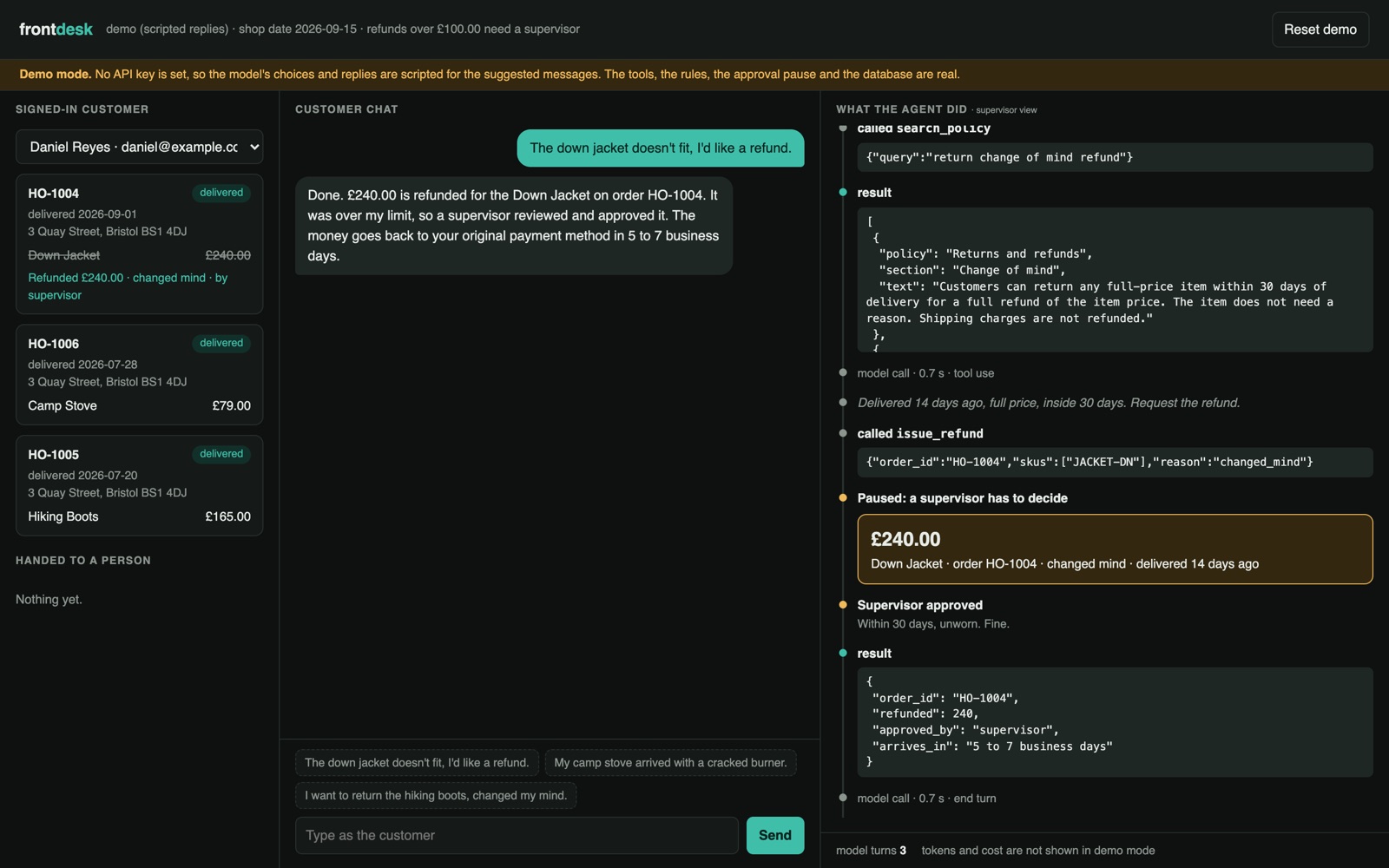Click the 'Delivered 14 days ago' reasoning note
The image size is (1389, 868).
click(x=1049, y=403)
